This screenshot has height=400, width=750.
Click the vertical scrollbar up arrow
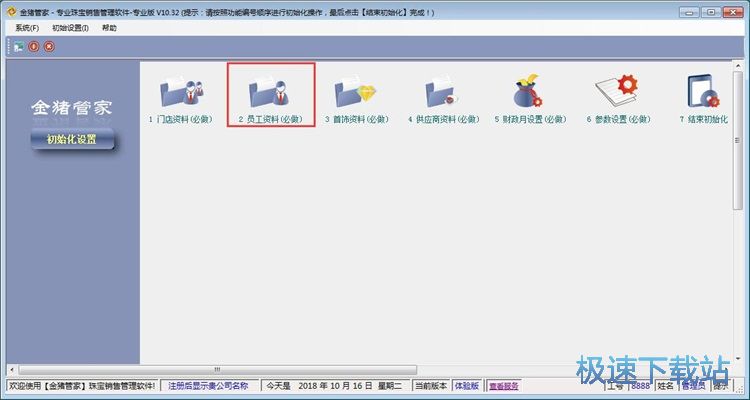(738, 67)
